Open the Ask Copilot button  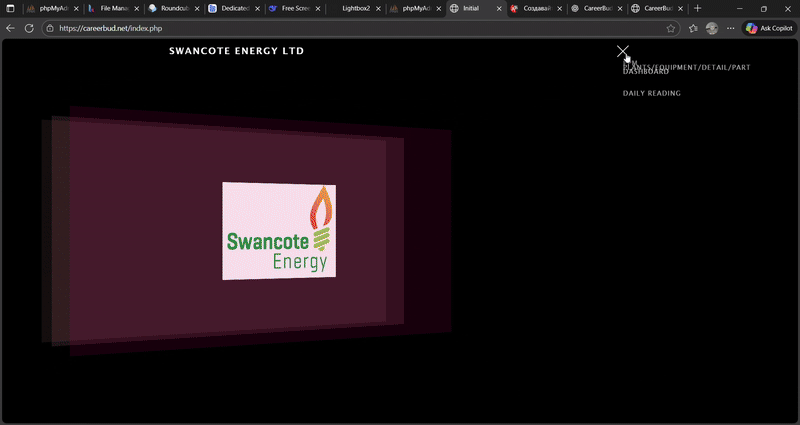pyautogui.click(x=769, y=28)
